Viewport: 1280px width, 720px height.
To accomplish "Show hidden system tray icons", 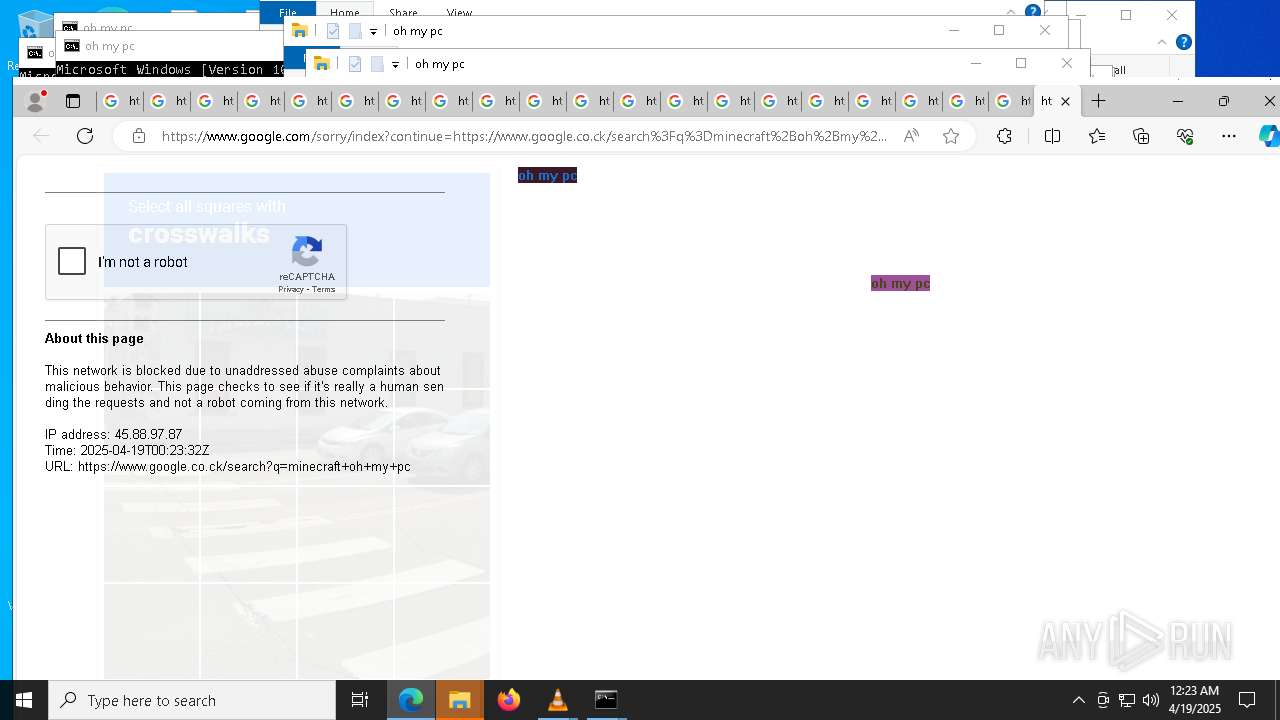I will click(x=1079, y=700).
